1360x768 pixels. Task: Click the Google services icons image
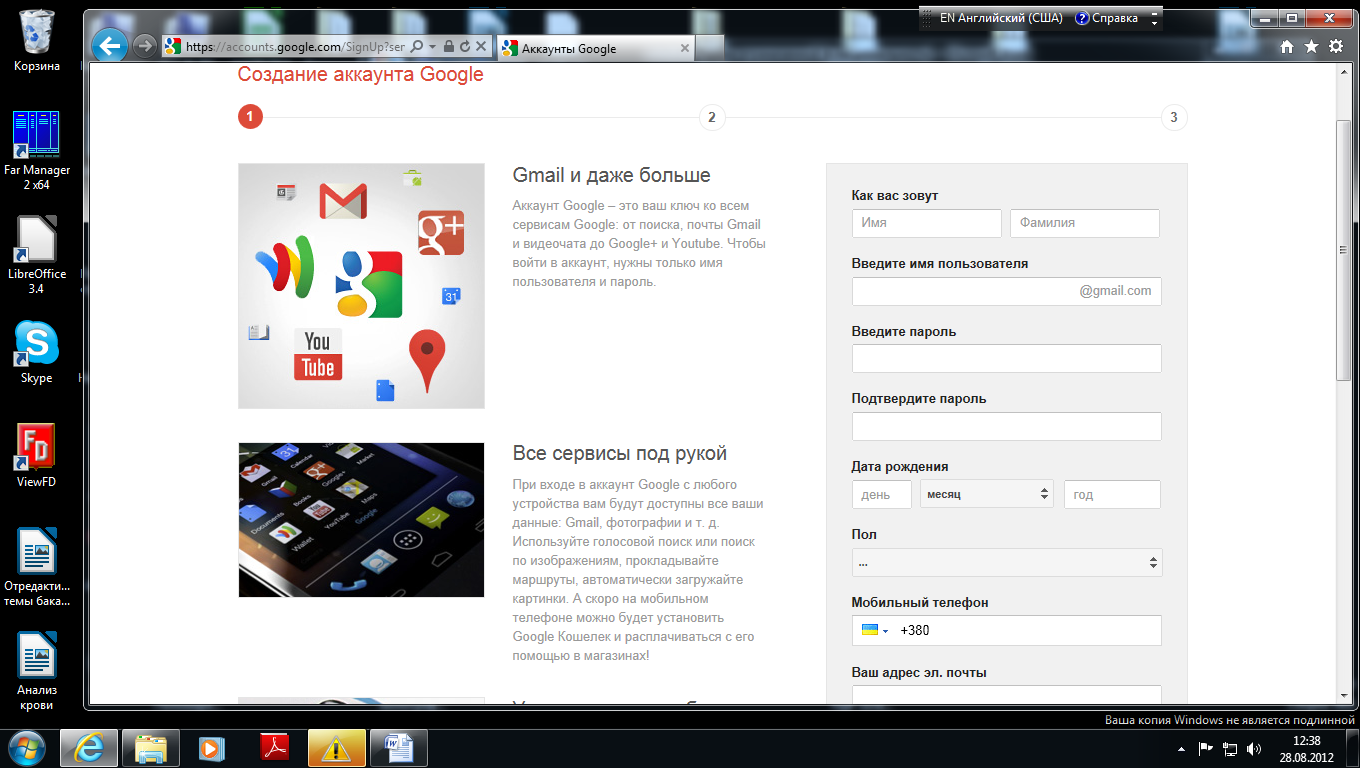pyautogui.click(x=361, y=286)
